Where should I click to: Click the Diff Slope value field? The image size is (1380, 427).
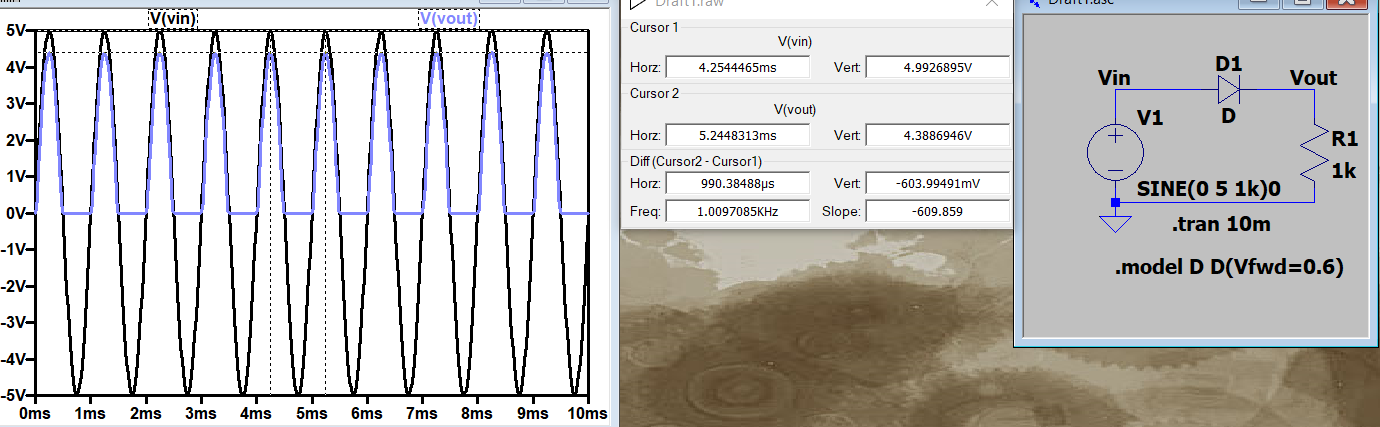click(936, 211)
